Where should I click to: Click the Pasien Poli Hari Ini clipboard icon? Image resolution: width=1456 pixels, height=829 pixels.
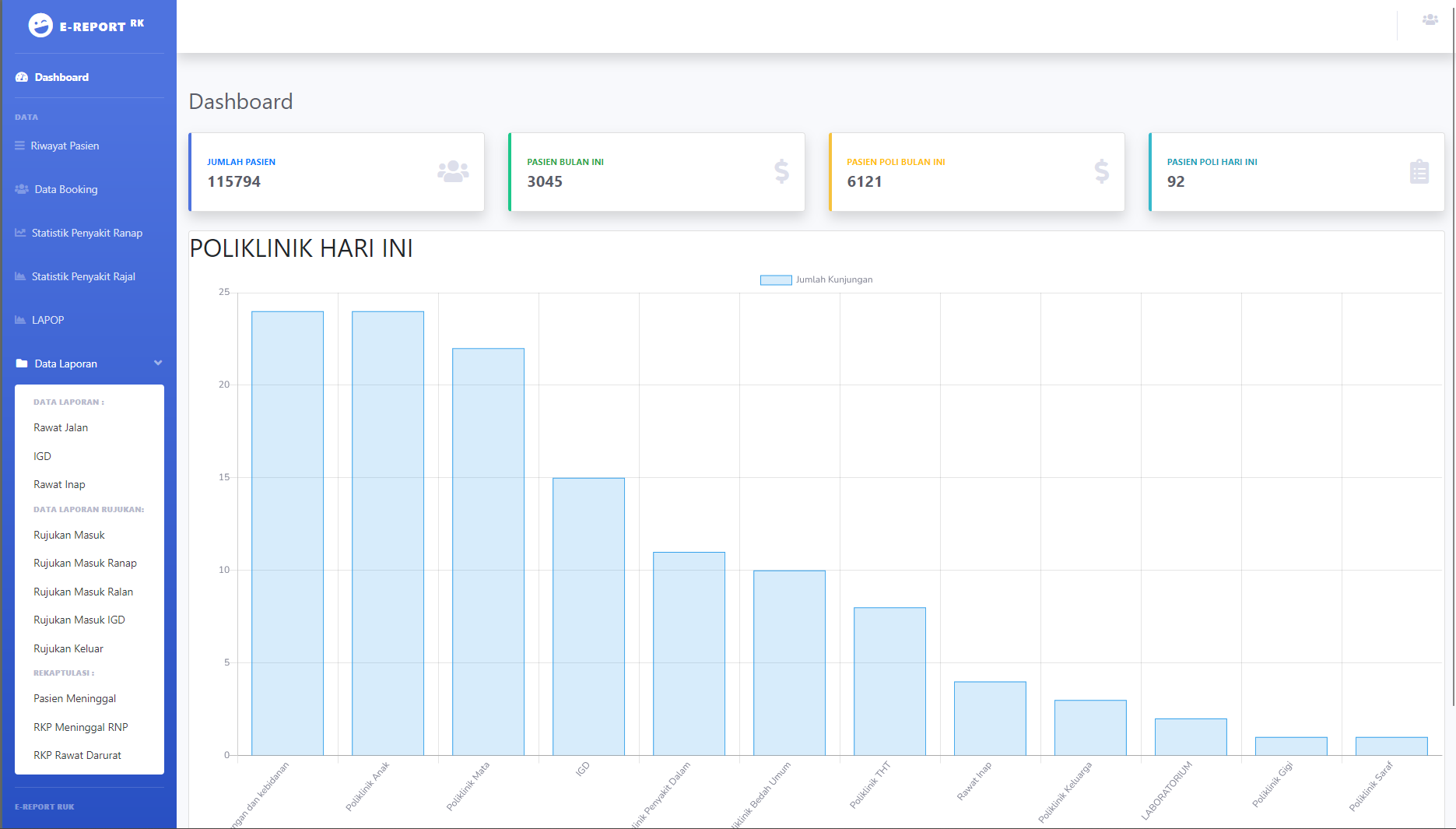pyautogui.click(x=1419, y=172)
